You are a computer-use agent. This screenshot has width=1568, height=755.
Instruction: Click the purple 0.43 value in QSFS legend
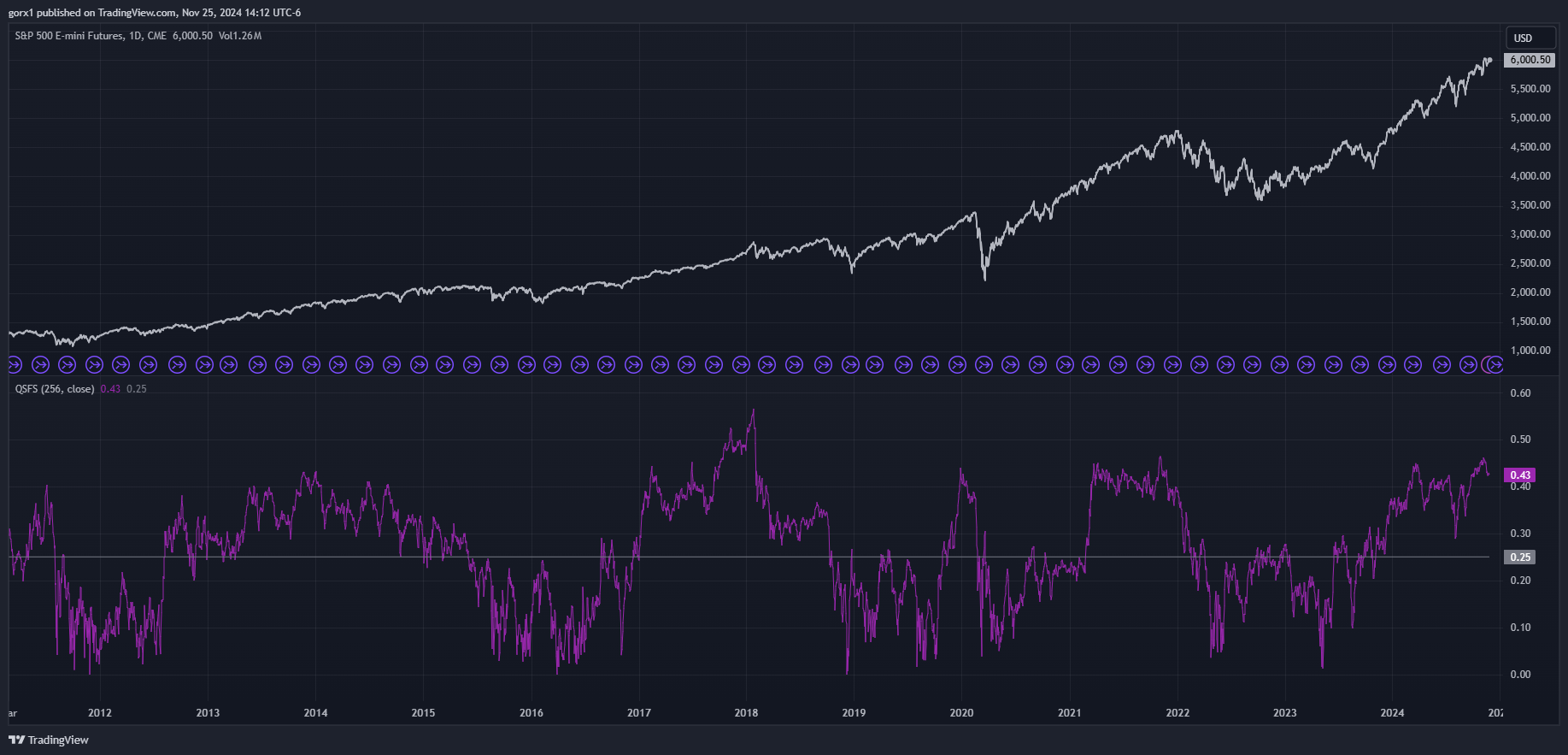[x=110, y=389]
